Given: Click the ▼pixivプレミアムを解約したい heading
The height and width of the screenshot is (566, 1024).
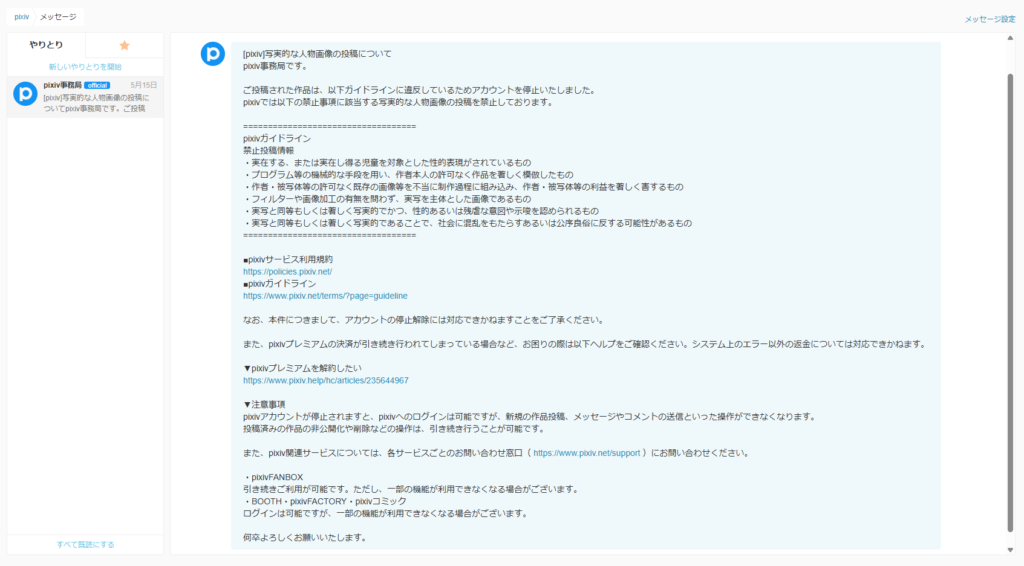Looking at the screenshot, I should [x=302, y=368].
